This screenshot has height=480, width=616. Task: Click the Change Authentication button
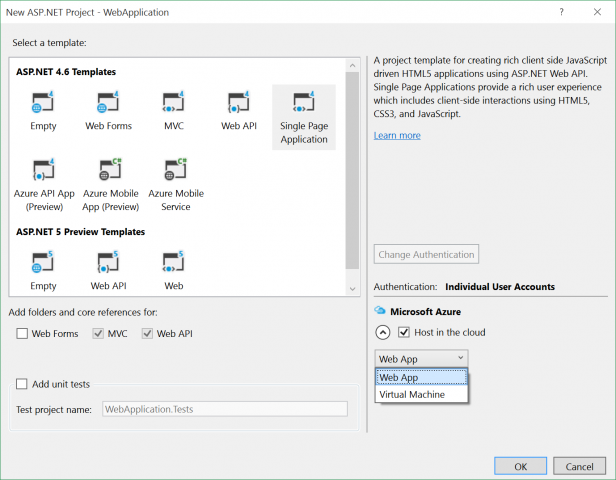pos(426,255)
